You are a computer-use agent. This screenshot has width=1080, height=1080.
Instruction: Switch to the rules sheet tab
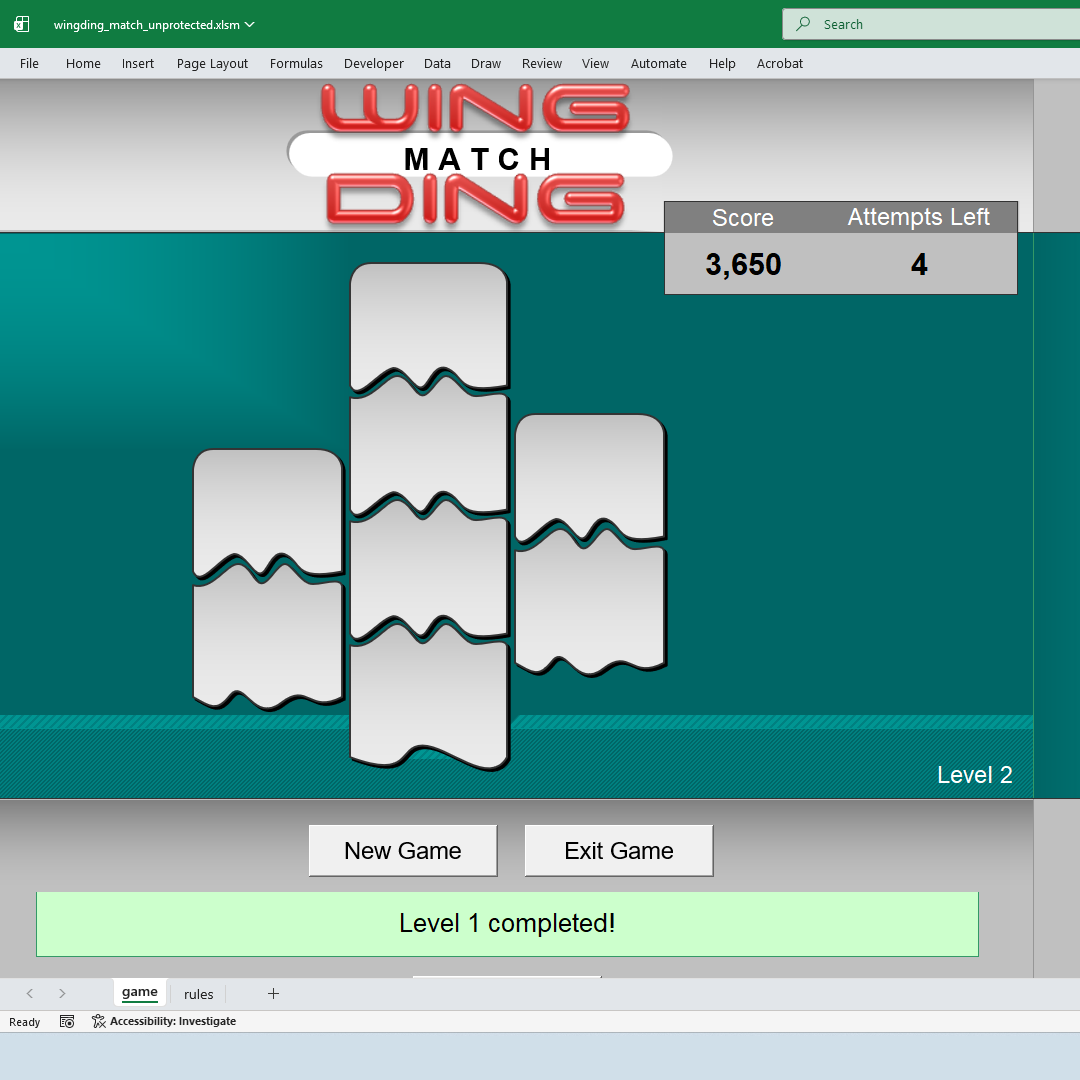pos(198,994)
